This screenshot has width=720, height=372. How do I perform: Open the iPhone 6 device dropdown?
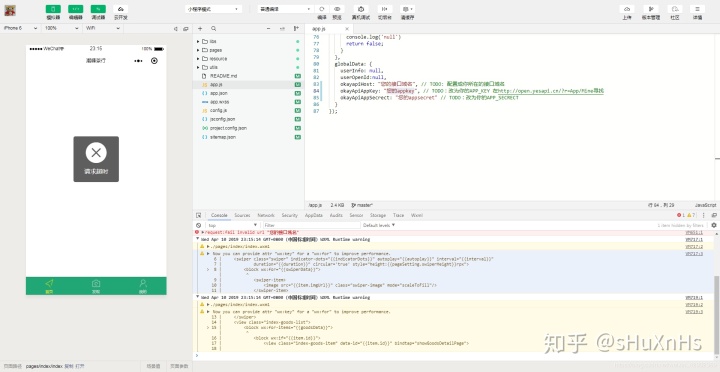point(20,28)
